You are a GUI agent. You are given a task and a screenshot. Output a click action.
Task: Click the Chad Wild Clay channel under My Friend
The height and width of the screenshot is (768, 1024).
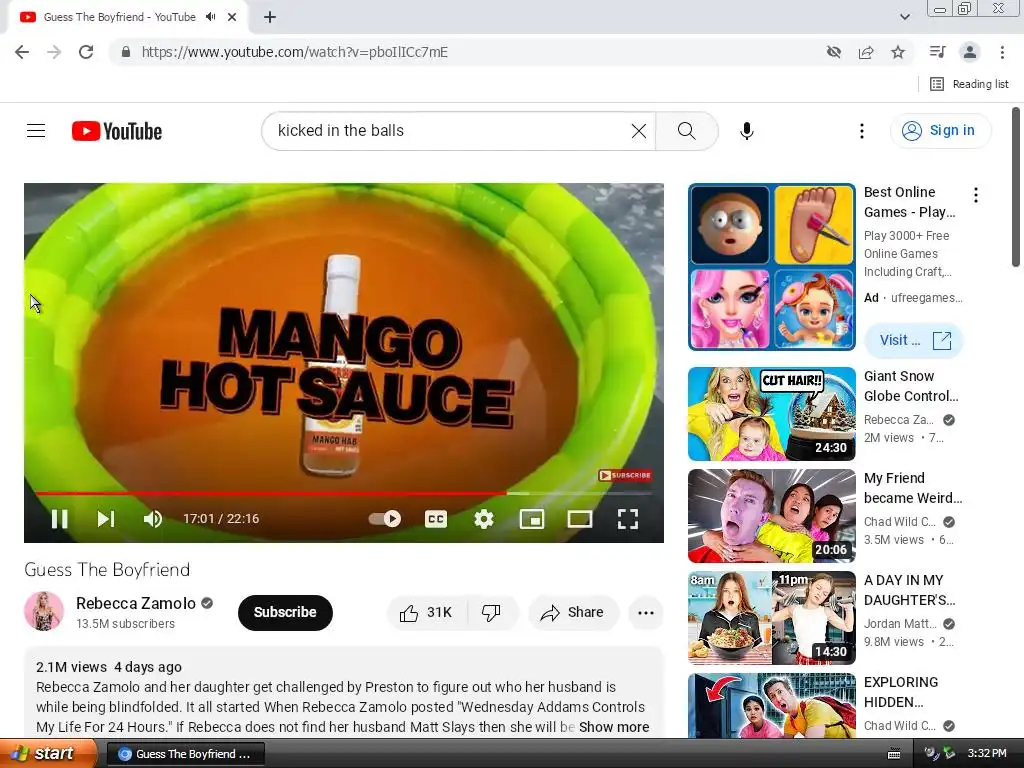[900, 522]
